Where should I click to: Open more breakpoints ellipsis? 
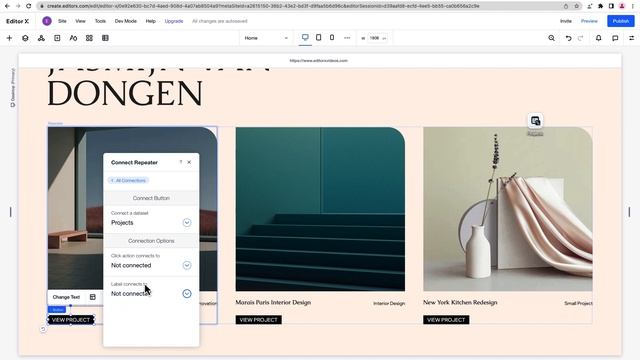click(347, 38)
